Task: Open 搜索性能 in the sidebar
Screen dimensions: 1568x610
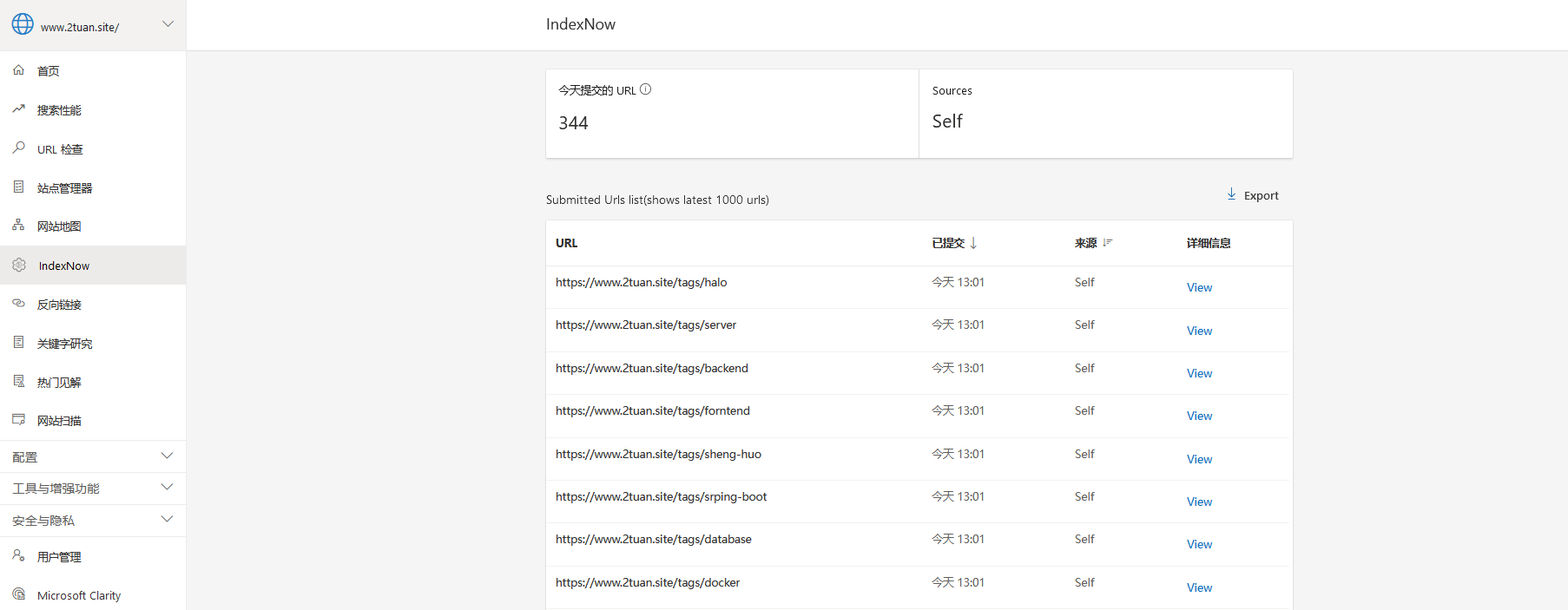Action: click(93, 109)
